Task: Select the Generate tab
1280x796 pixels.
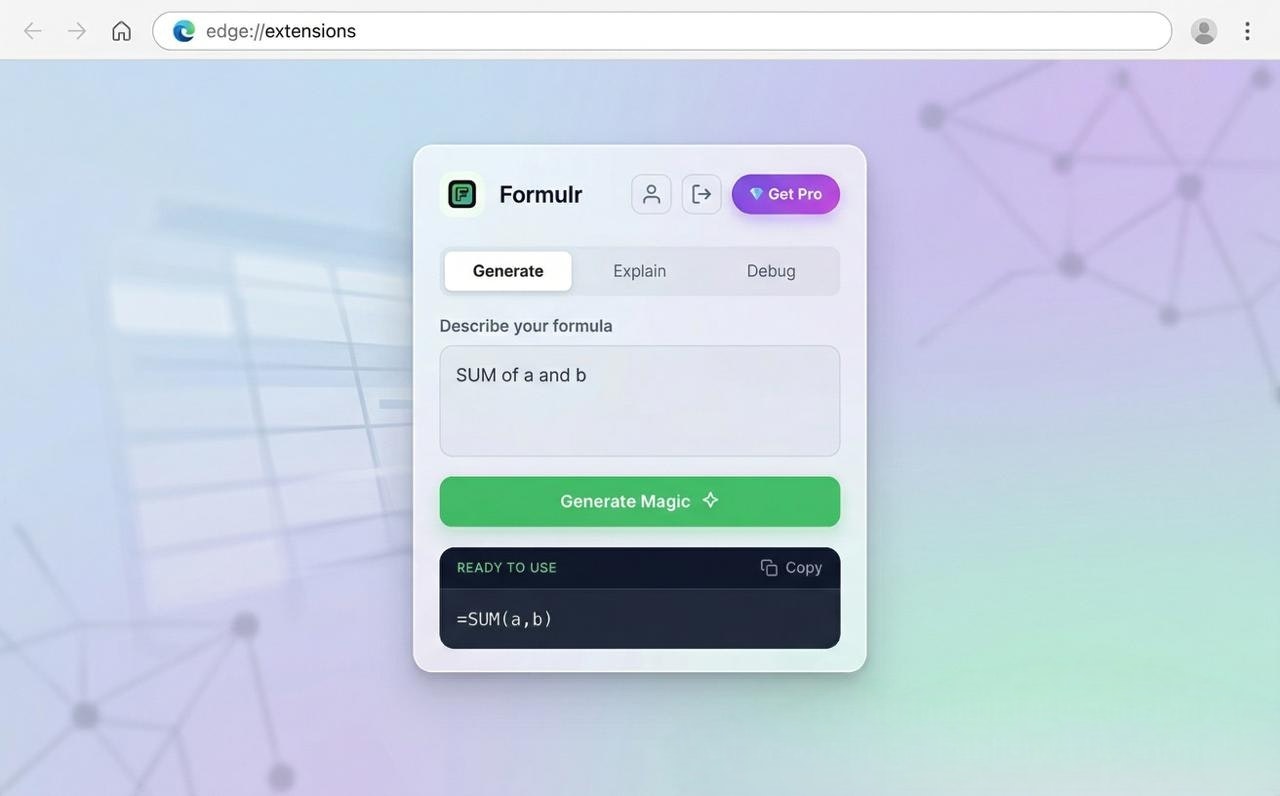Action: point(507,270)
